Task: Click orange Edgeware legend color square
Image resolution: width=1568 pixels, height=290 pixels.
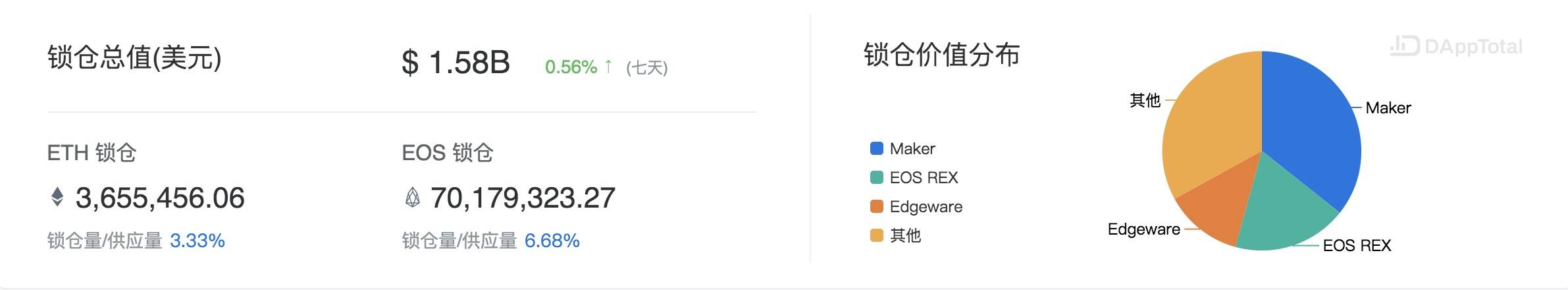Action: tap(876, 206)
